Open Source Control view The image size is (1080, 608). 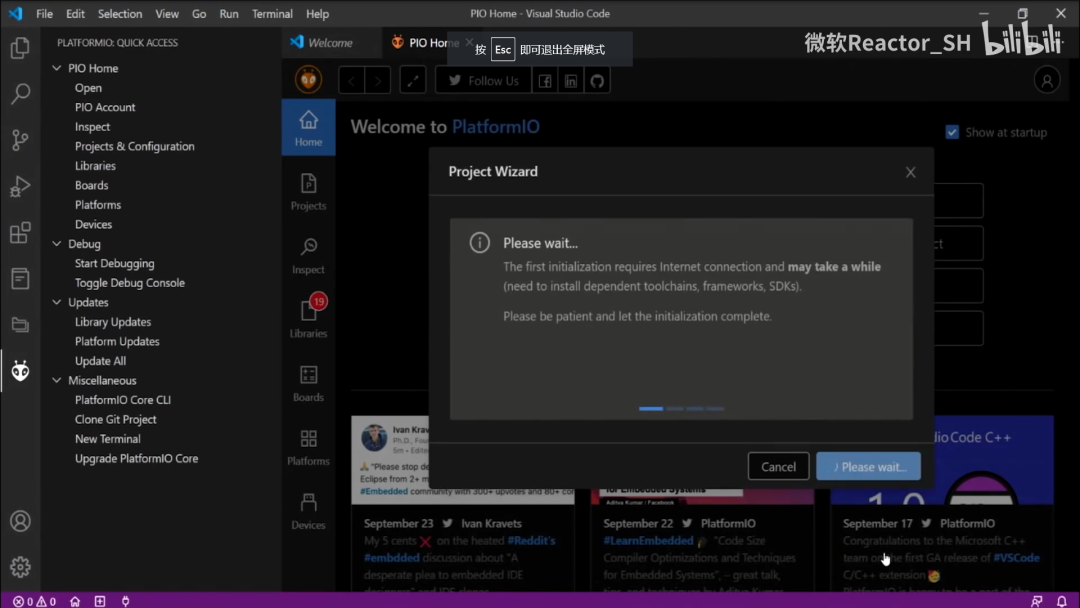(20, 140)
